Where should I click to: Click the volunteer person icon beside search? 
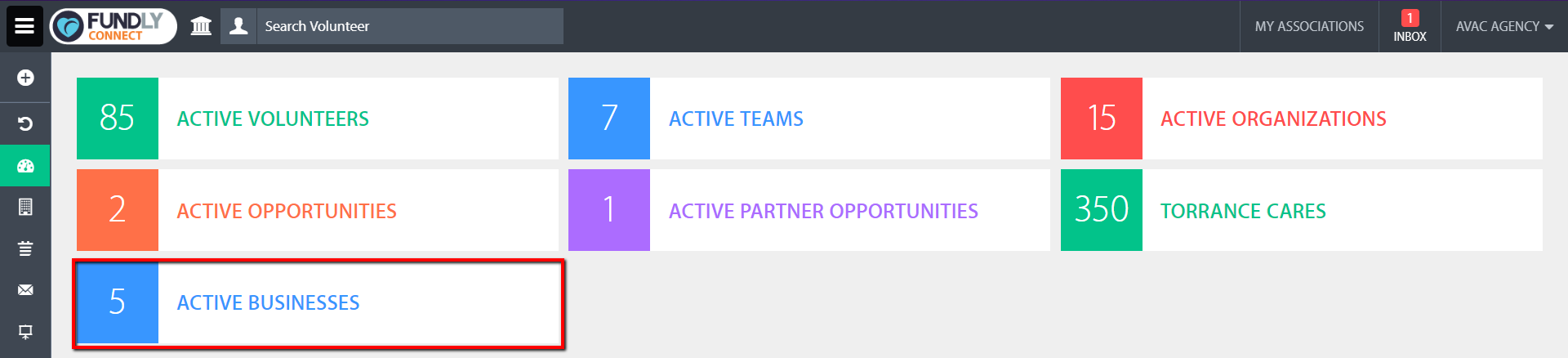tap(238, 26)
